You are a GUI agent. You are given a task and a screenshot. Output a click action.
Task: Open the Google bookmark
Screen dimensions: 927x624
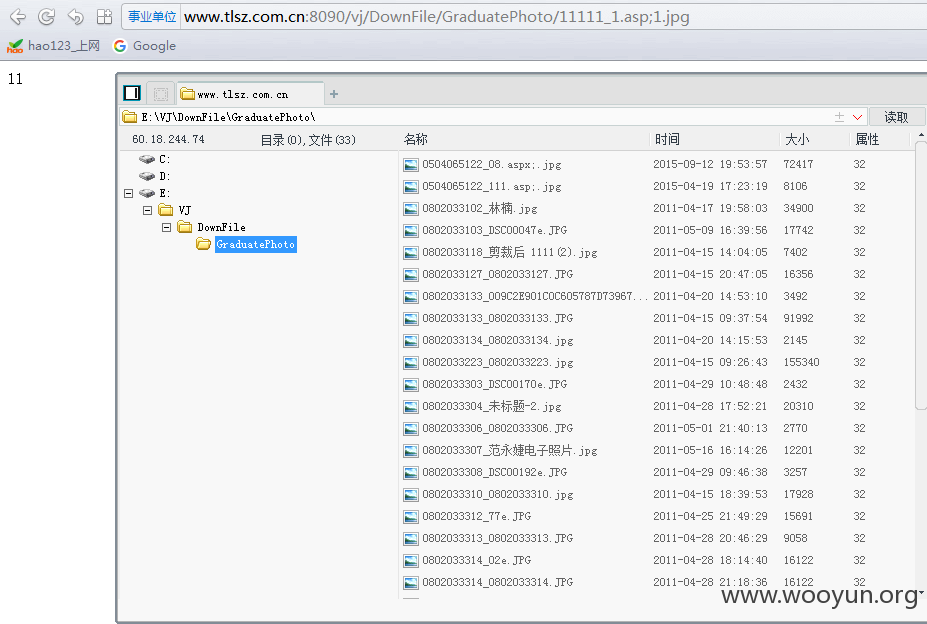[x=145, y=46]
